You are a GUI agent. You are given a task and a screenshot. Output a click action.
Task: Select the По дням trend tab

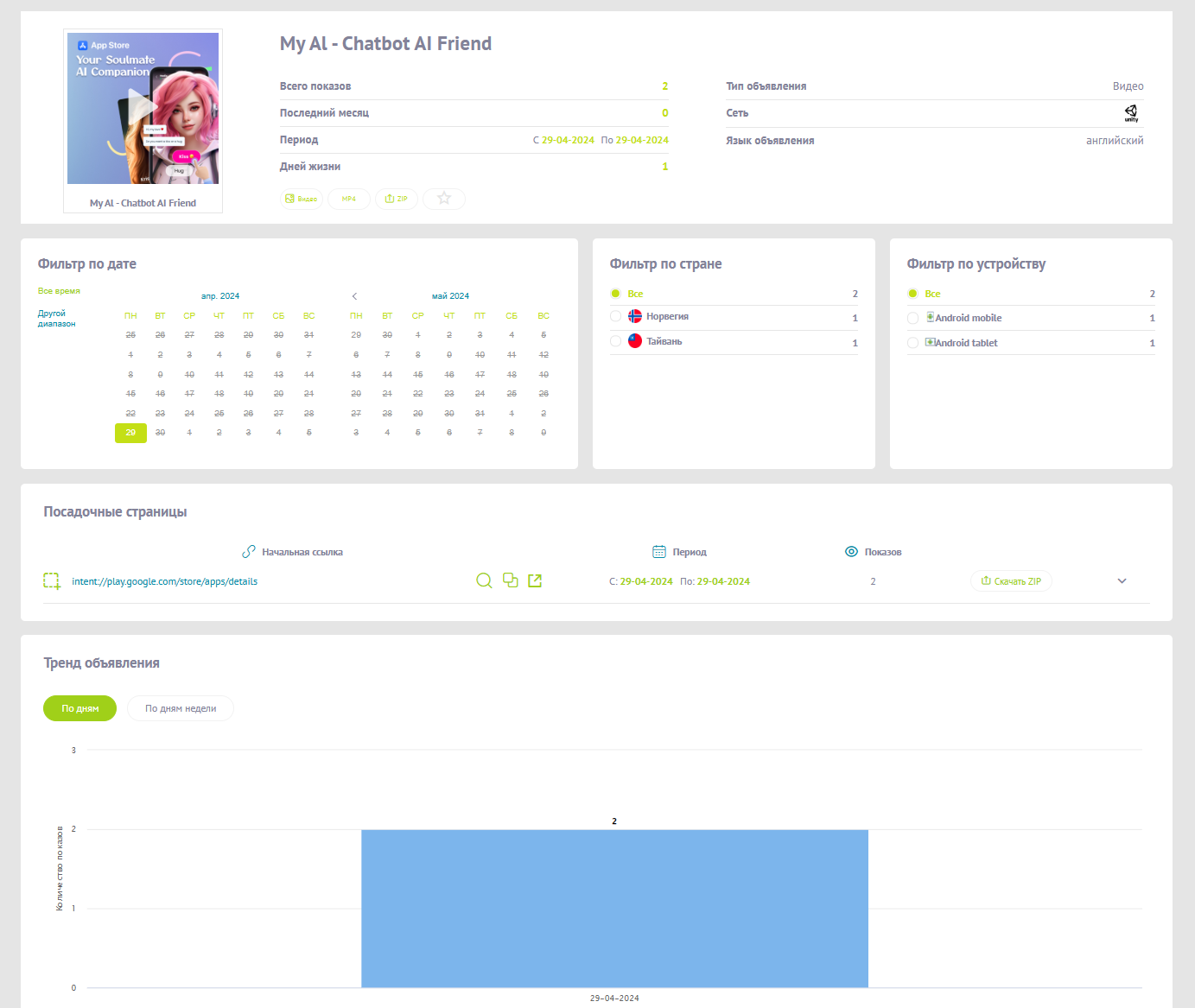pyautogui.click(x=79, y=708)
